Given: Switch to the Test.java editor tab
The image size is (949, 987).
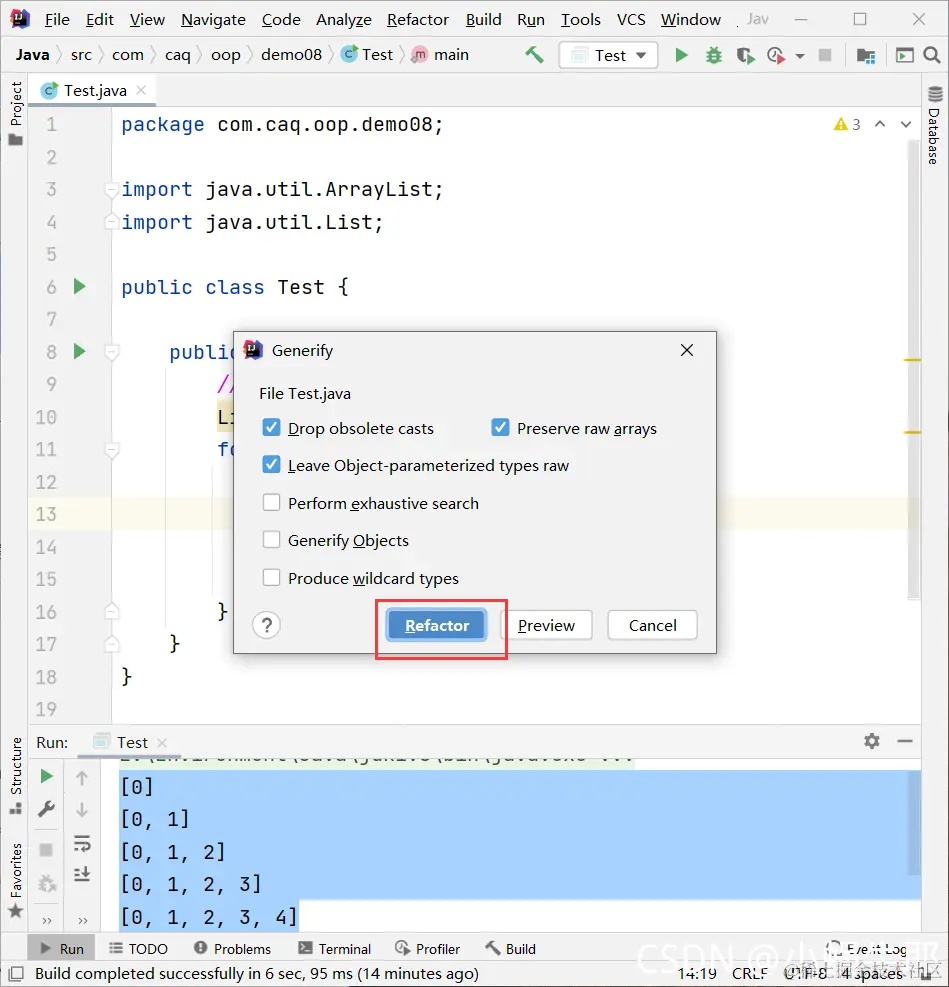Looking at the screenshot, I should tap(95, 91).
